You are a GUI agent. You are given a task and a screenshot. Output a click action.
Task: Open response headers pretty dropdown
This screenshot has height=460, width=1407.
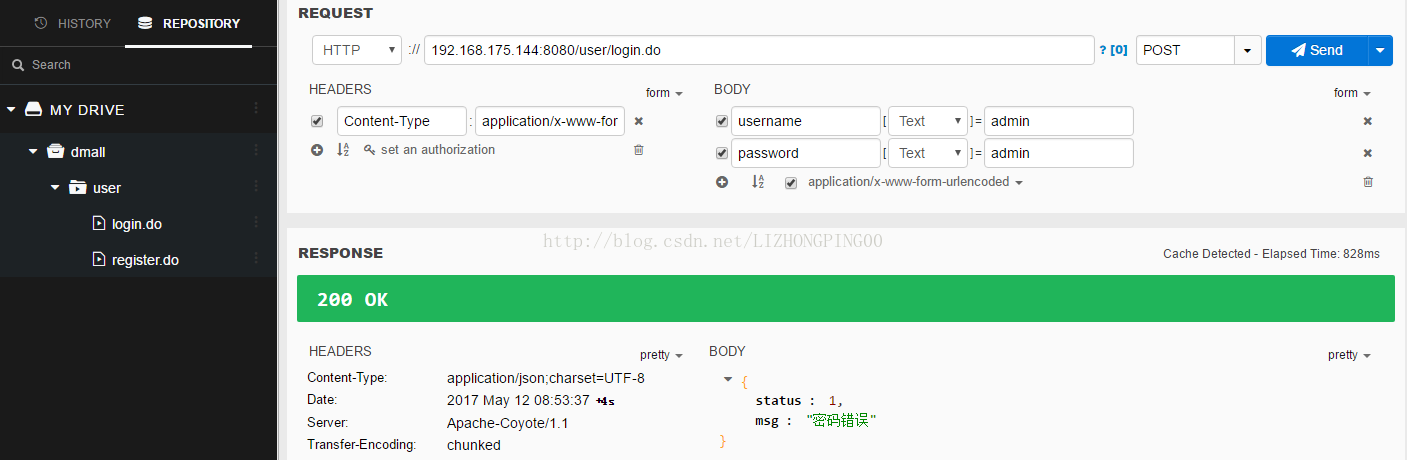coord(662,355)
